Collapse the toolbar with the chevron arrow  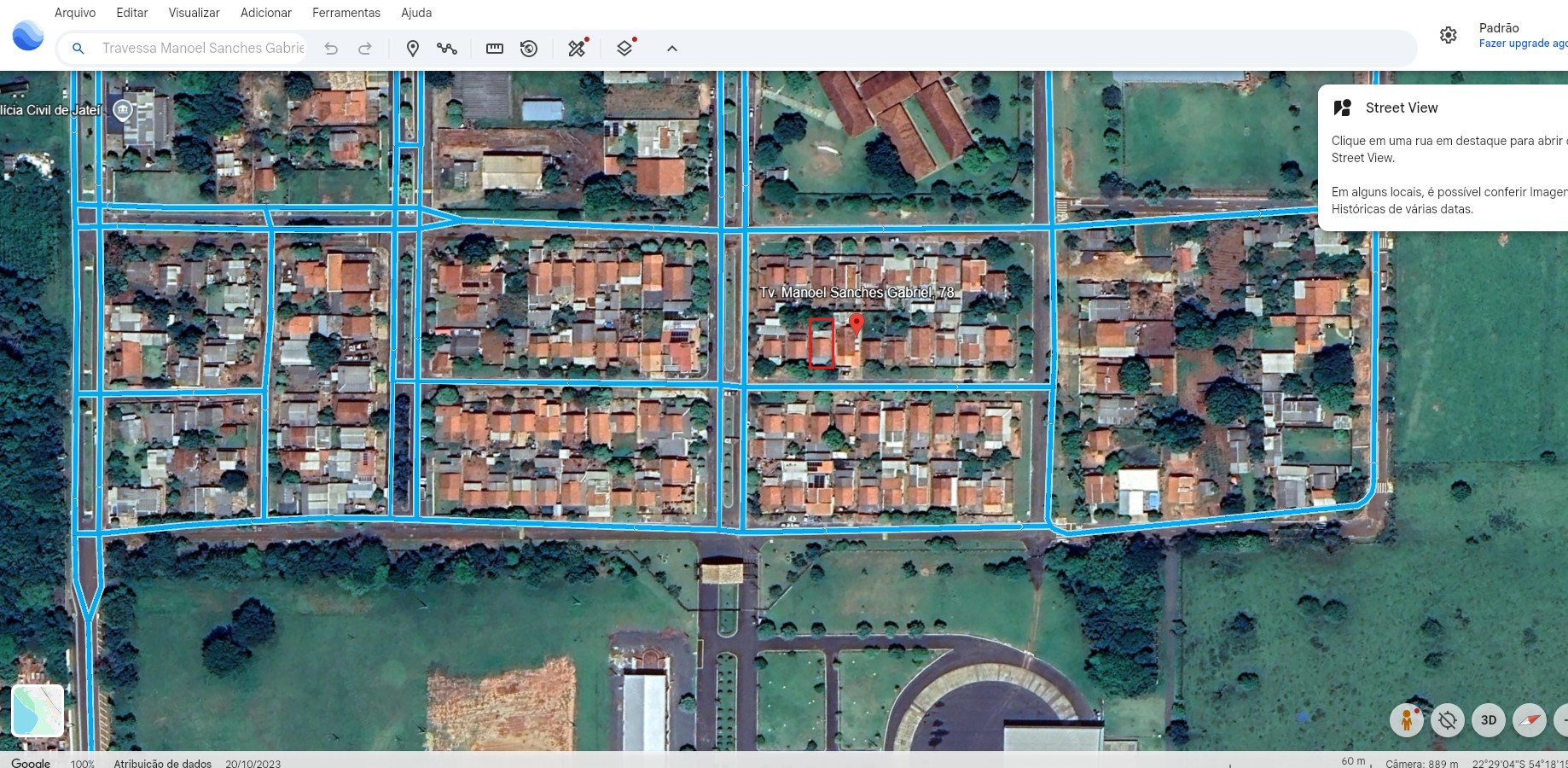(x=672, y=49)
